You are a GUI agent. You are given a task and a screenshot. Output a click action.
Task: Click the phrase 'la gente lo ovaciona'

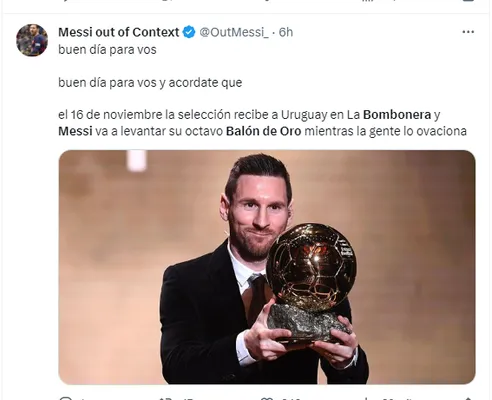pos(411,131)
